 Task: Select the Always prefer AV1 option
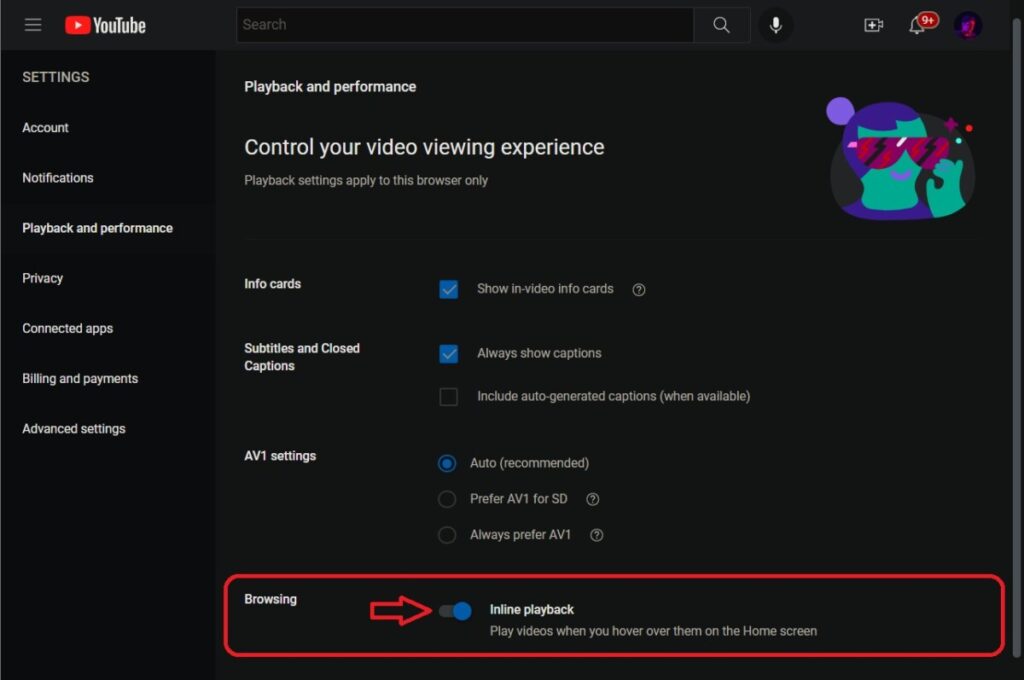coord(447,535)
